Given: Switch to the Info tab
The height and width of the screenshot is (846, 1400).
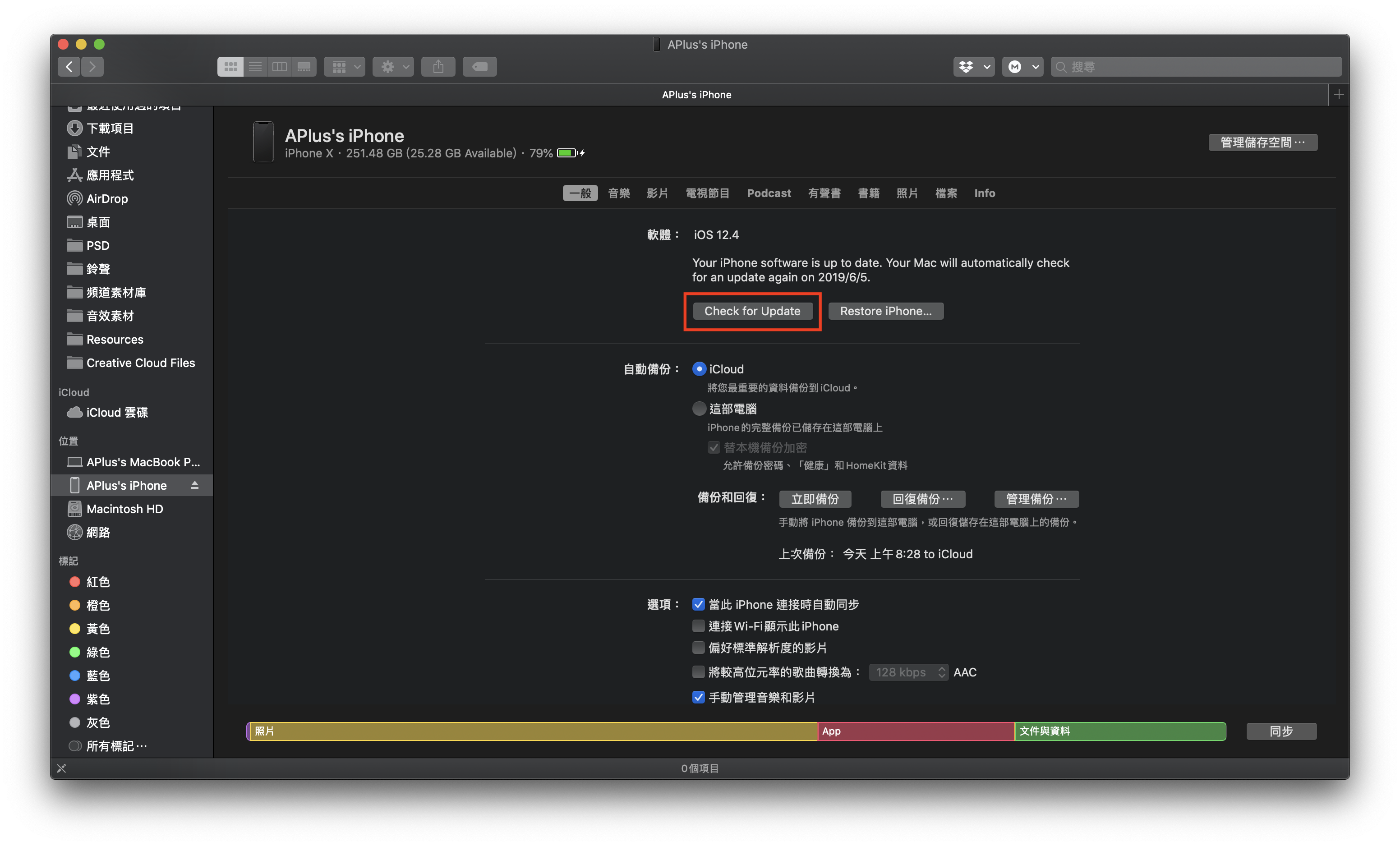Looking at the screenshot, I should point(985,193).
